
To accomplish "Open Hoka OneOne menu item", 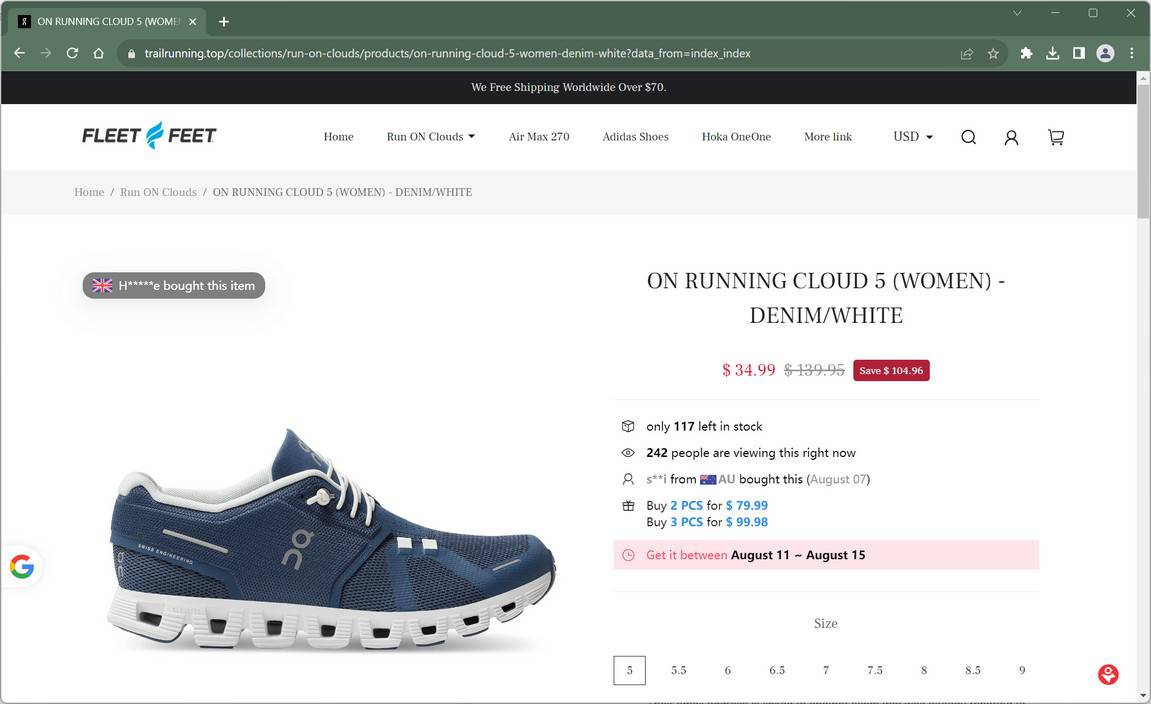I will coord(736,137).
